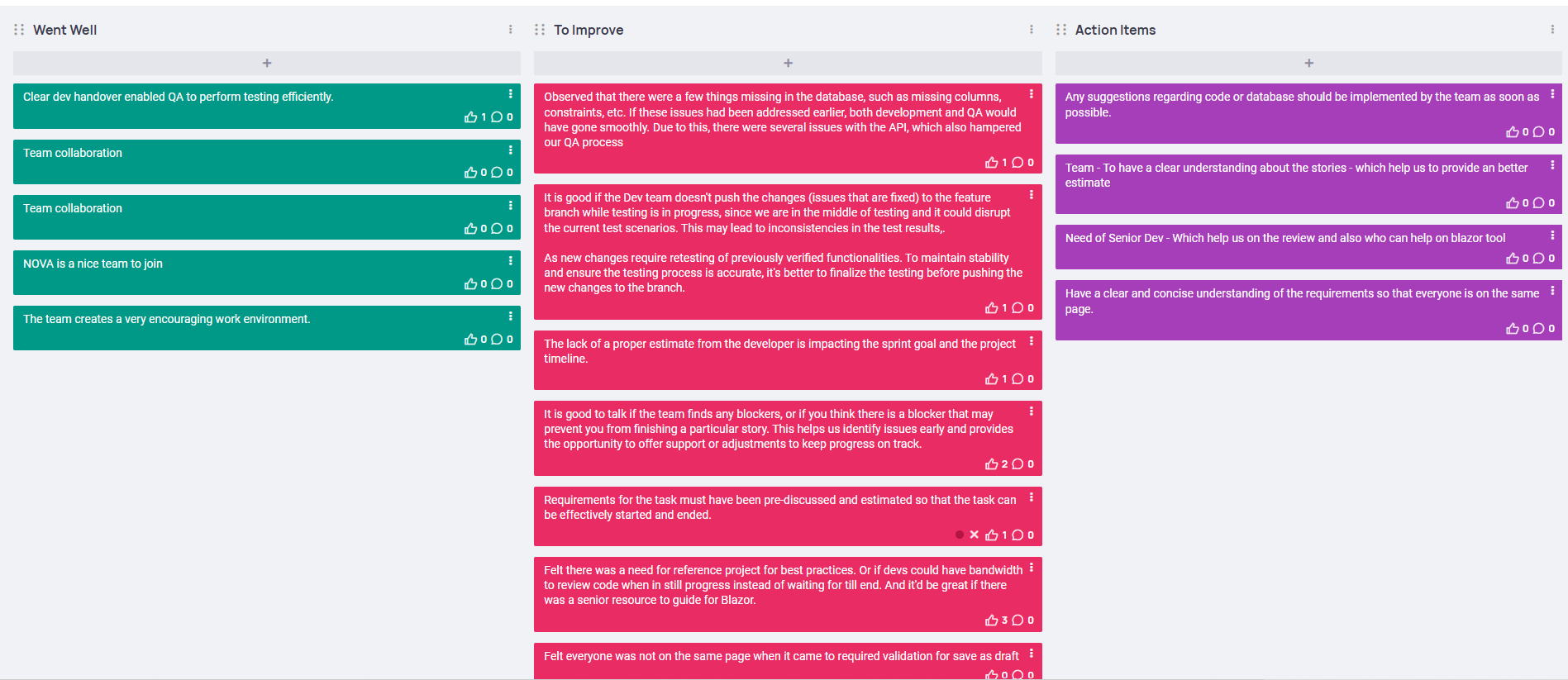This screenshot has height=680, width=1568.
Task: Like the 'Clear dev handover' card
Action: [x=471, y=117]
